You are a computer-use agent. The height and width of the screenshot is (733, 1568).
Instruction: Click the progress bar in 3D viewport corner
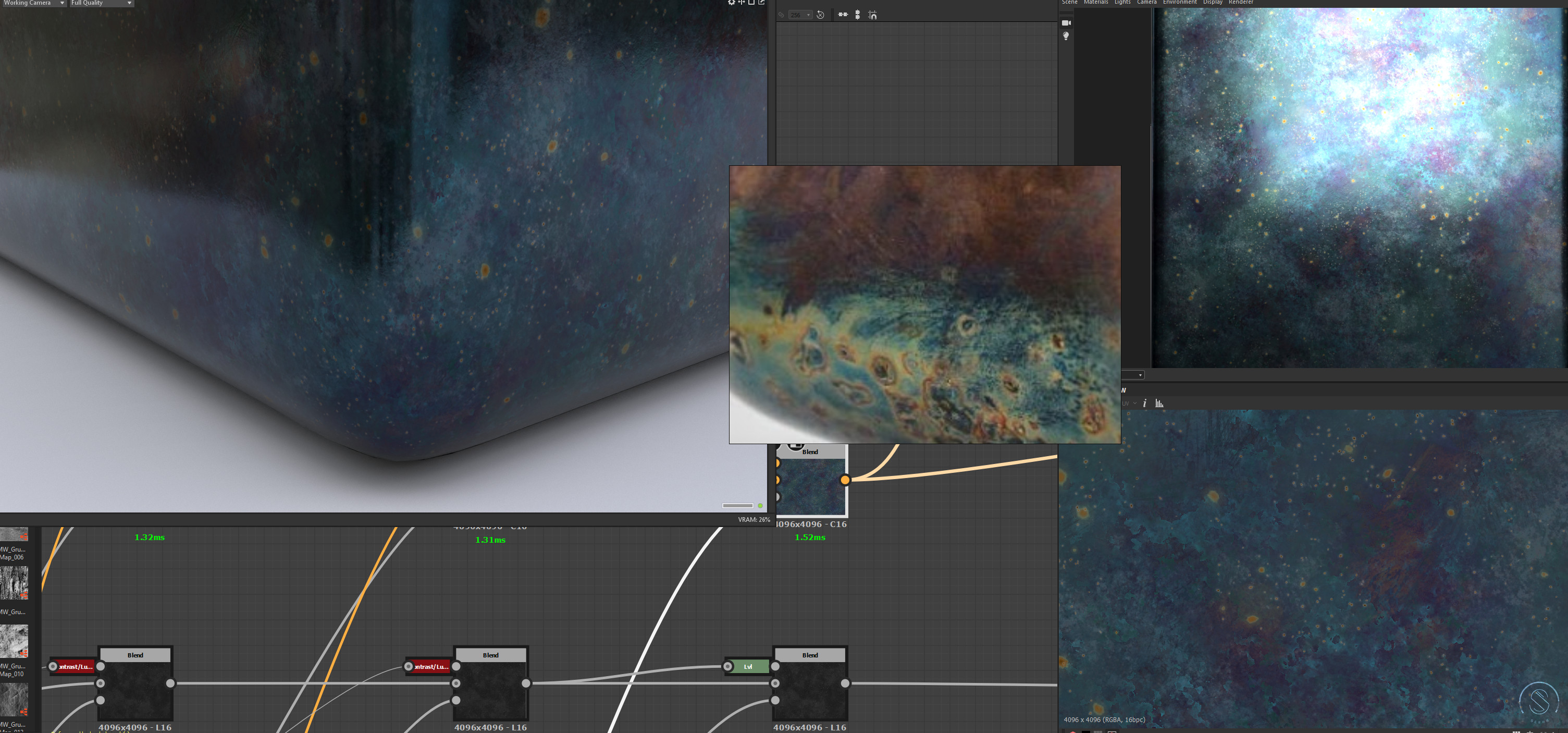coord(738,506)
